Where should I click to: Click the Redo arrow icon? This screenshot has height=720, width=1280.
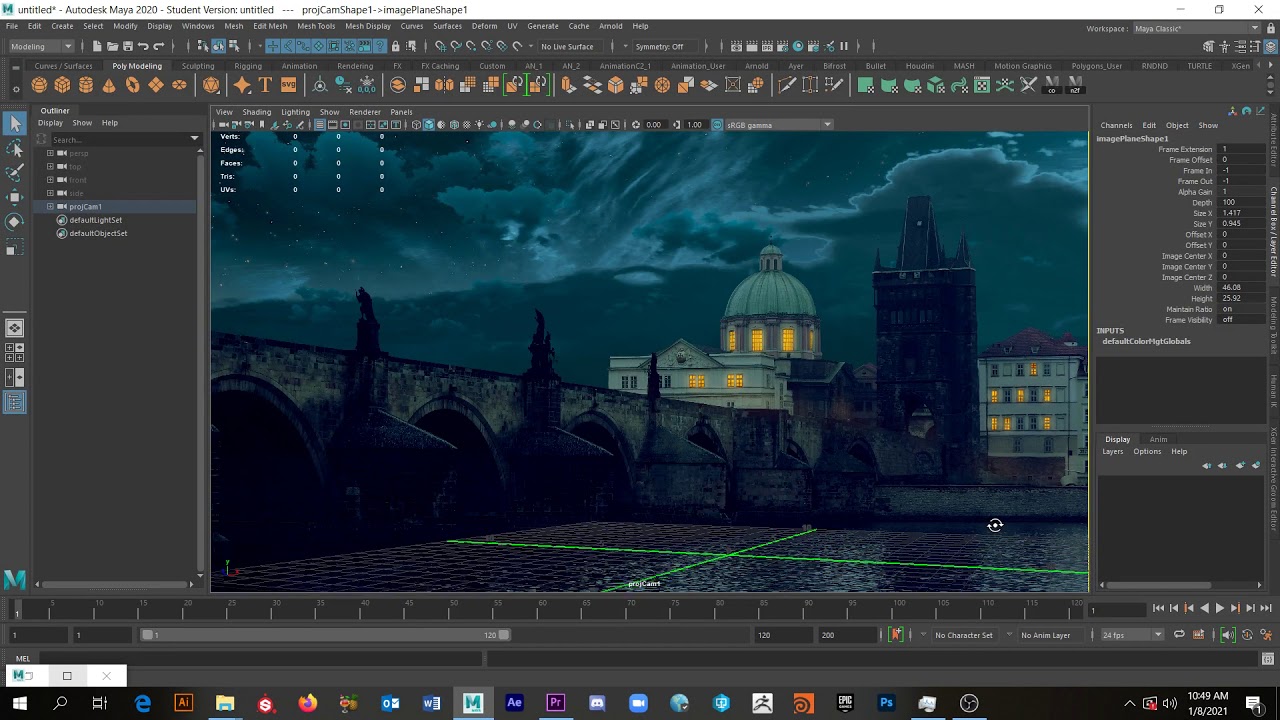tap(158, 46)
